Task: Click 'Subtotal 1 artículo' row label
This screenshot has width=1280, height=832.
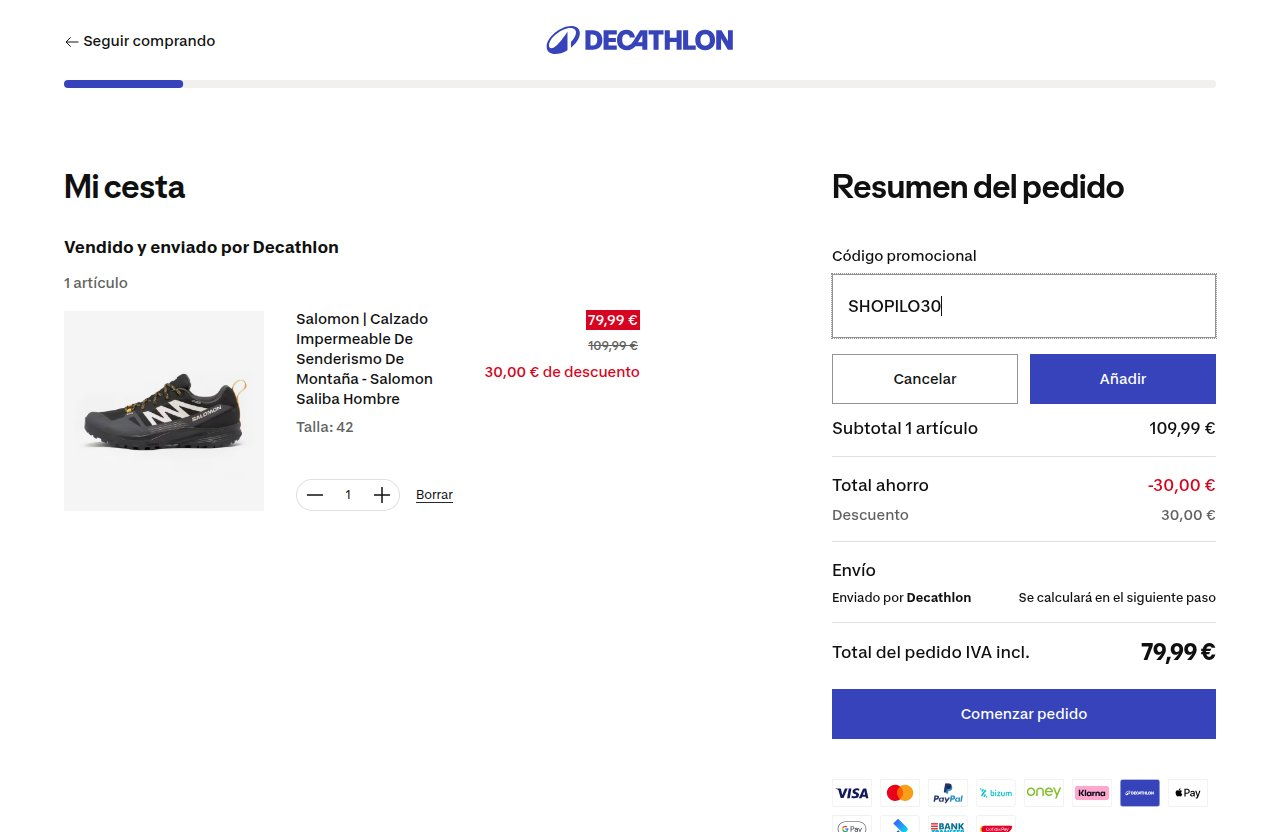Action: pos(905,429)
